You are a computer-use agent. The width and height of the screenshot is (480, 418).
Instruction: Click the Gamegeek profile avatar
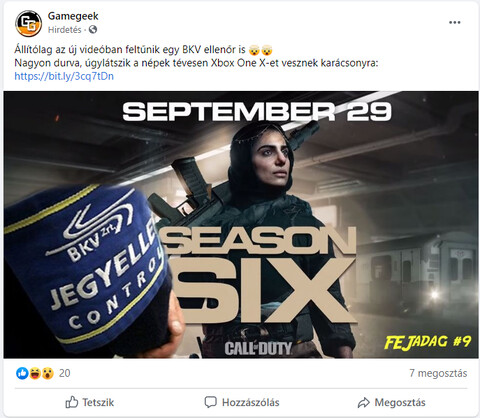tap(29, 23)
